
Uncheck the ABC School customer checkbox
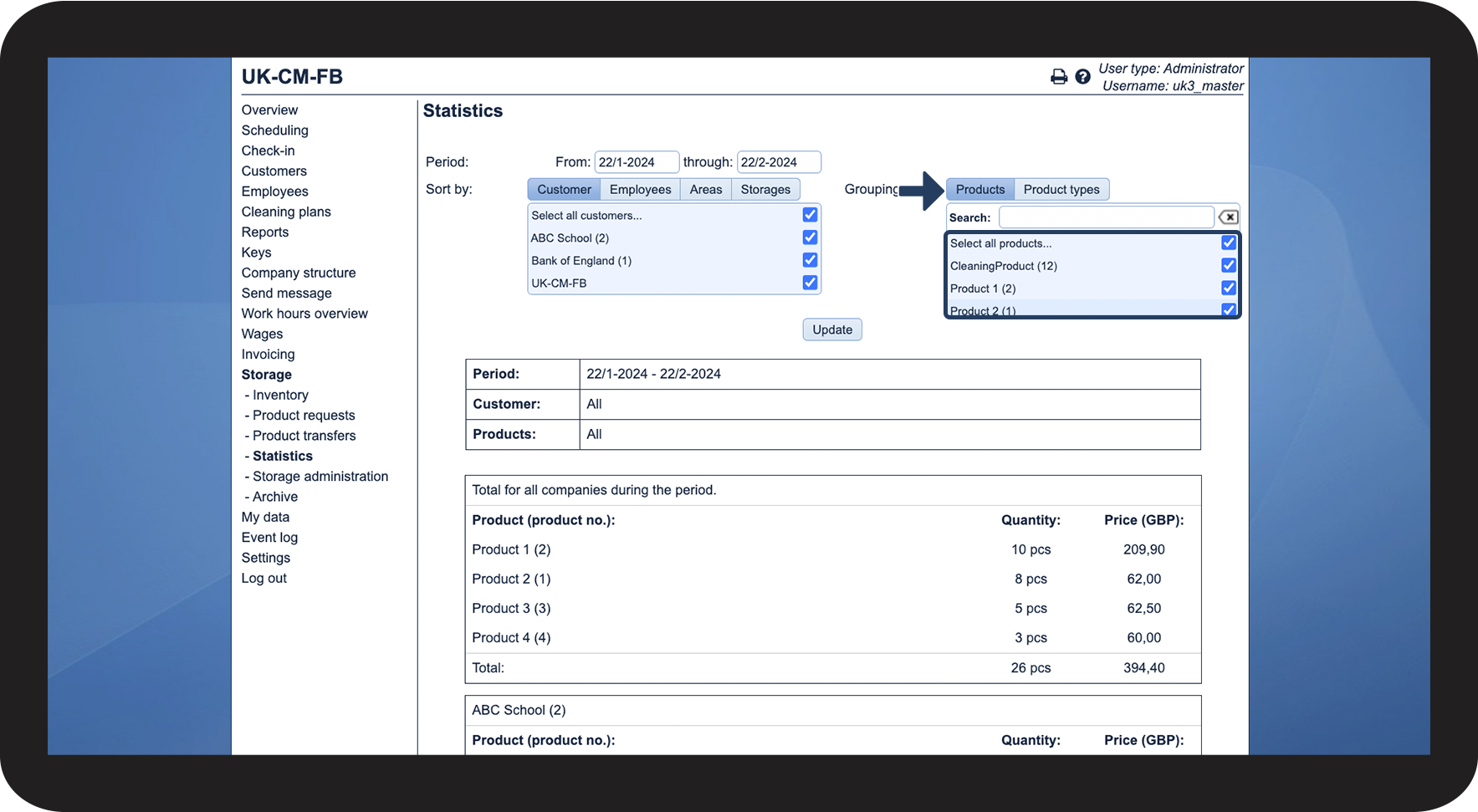[x=810, y=237]
